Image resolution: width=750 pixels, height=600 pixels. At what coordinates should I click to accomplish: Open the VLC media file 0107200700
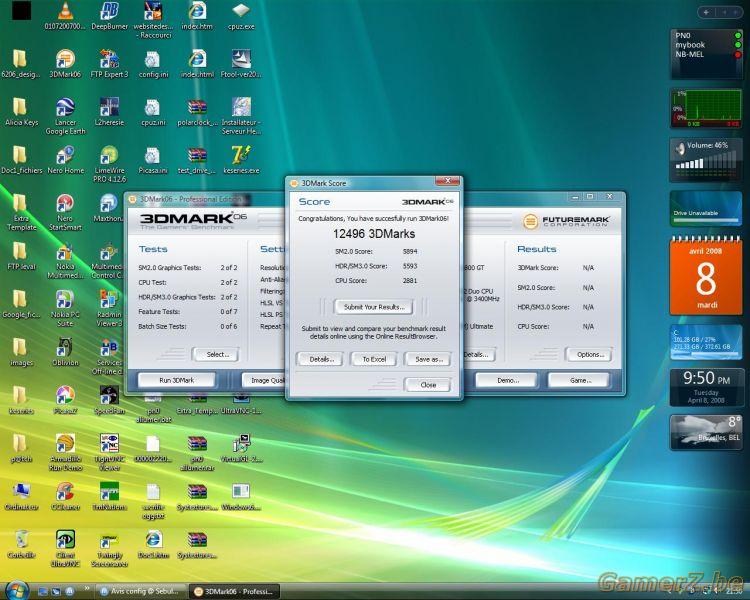(x=65, y=15)
